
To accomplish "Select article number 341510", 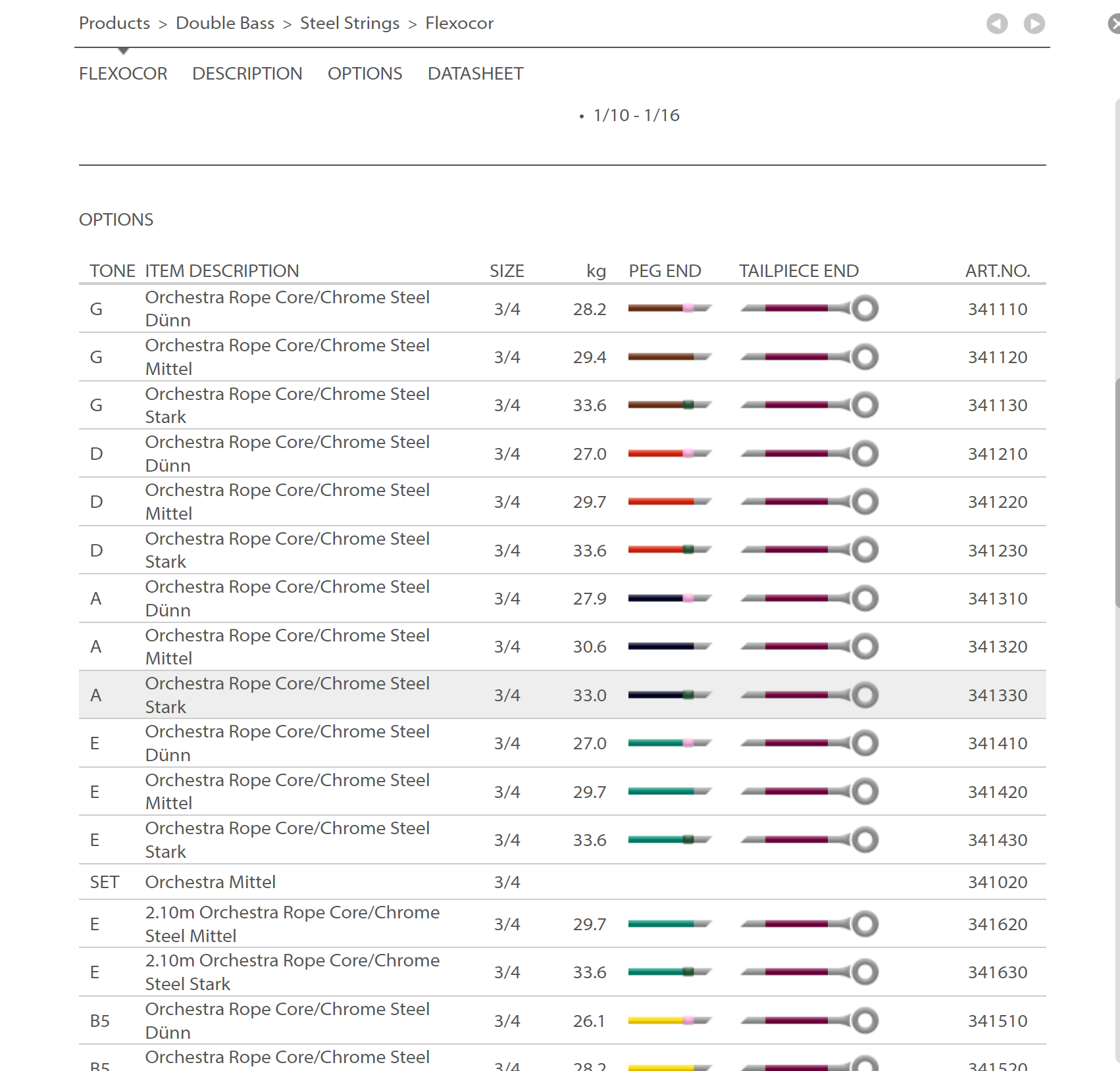I will [998, 1021].
